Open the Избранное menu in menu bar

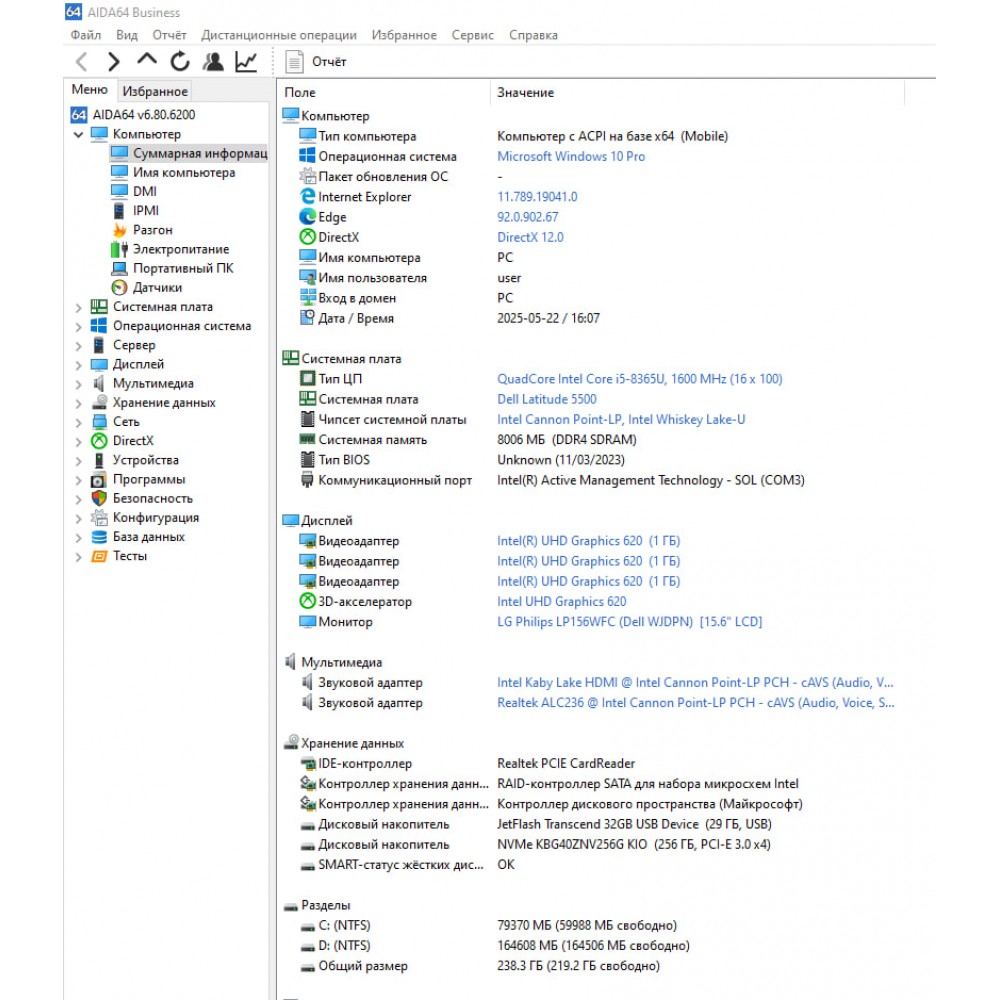[404, 35]
